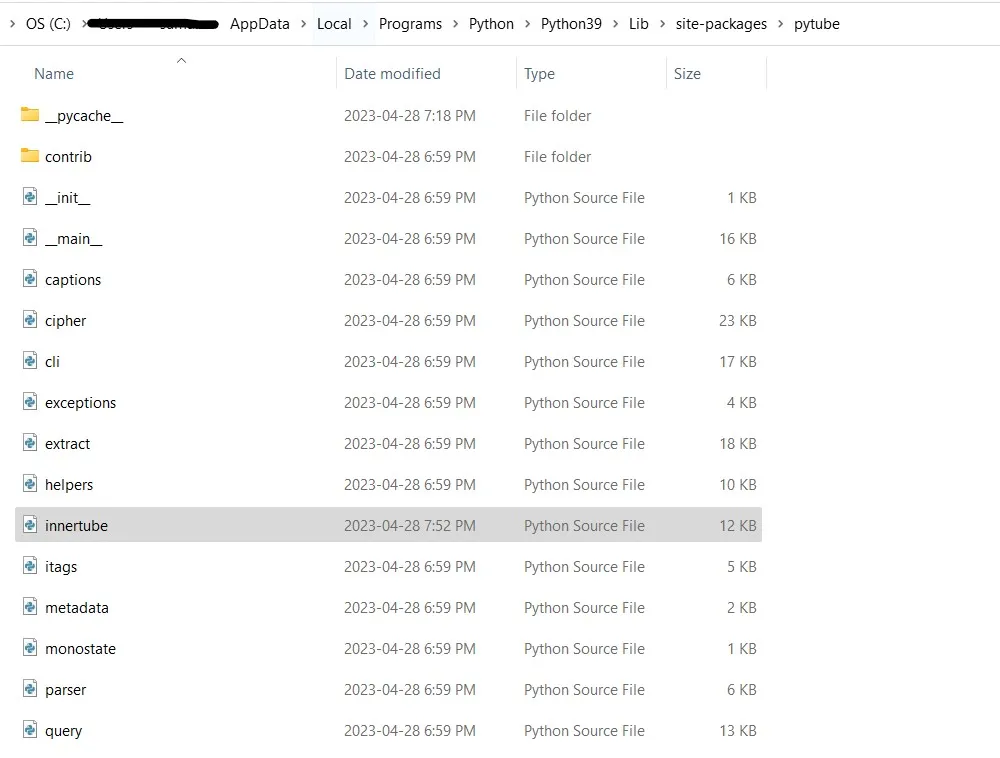
Task: Sort by the Date modified column header
Action: coord(392,74)
